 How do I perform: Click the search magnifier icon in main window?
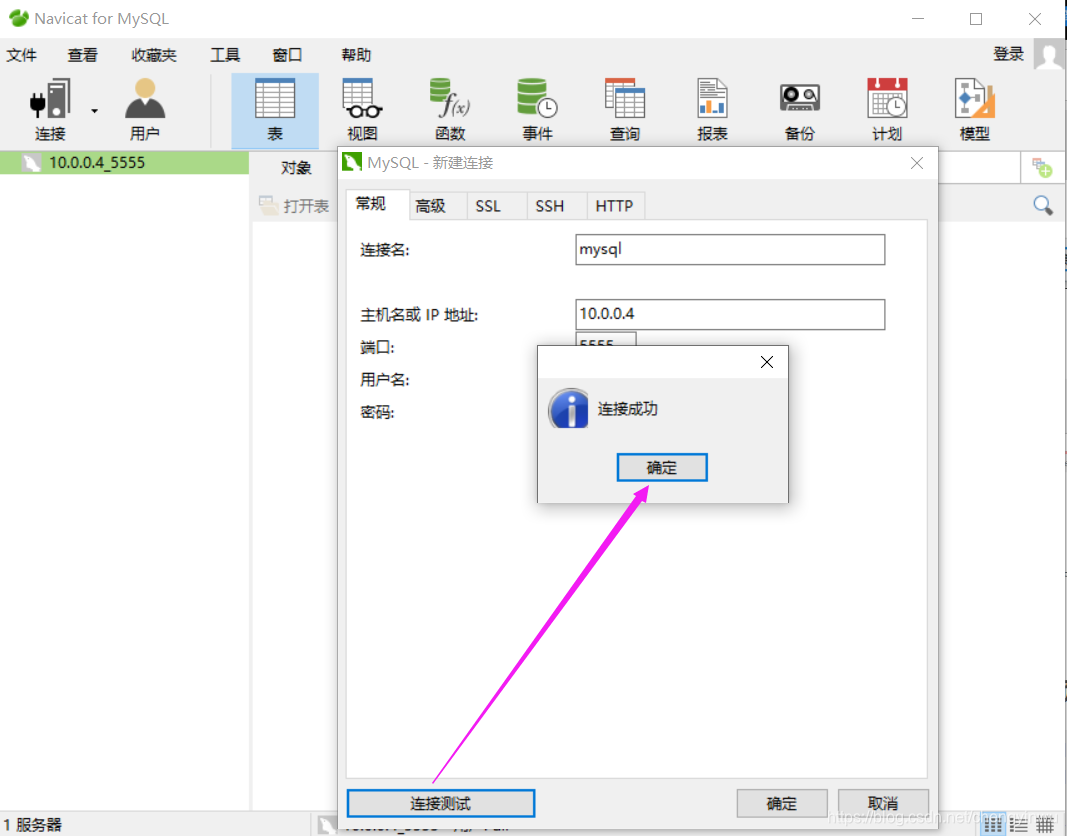1043,205
